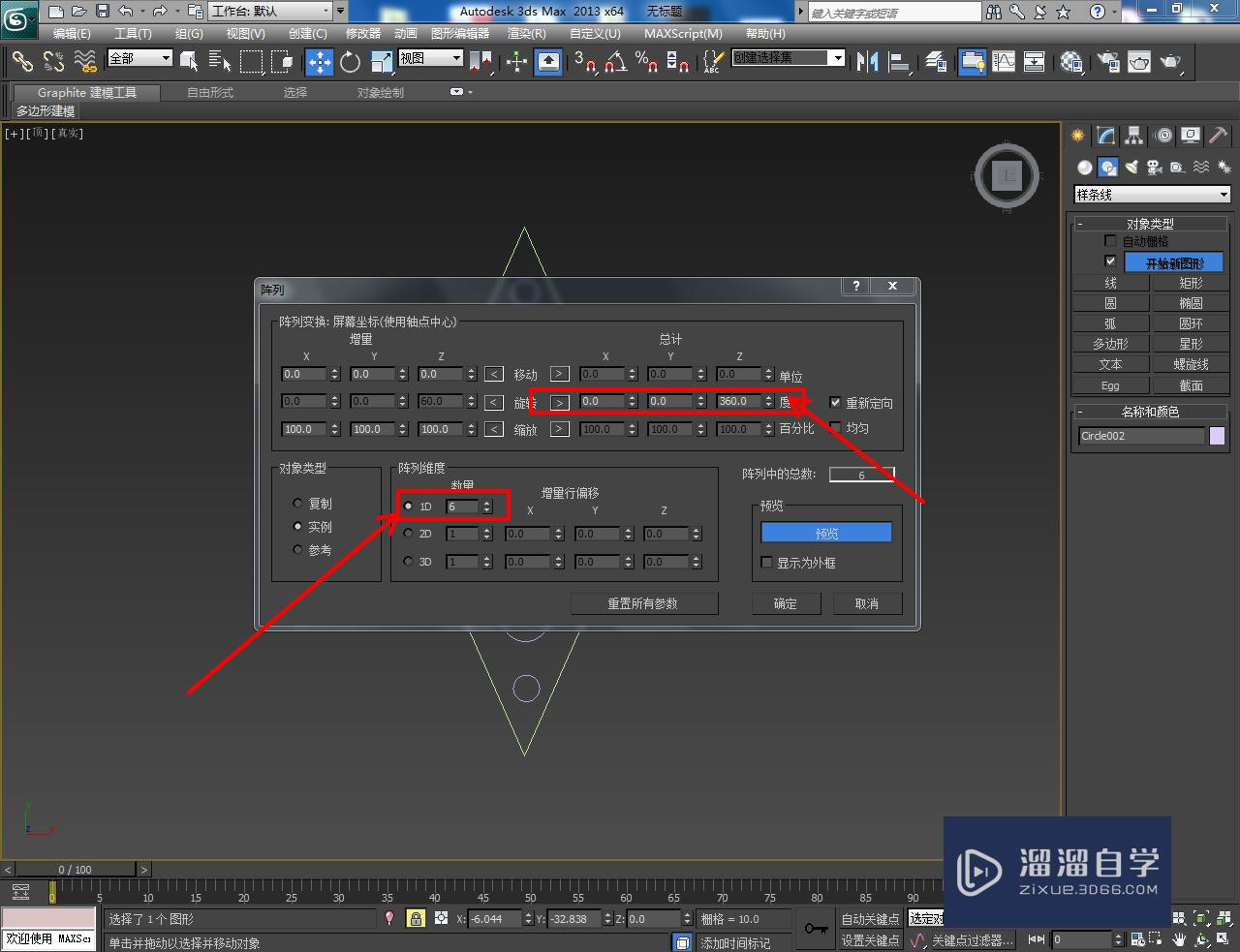
Task: Click the 重置所有参数 button
Action: click(643, 603)
